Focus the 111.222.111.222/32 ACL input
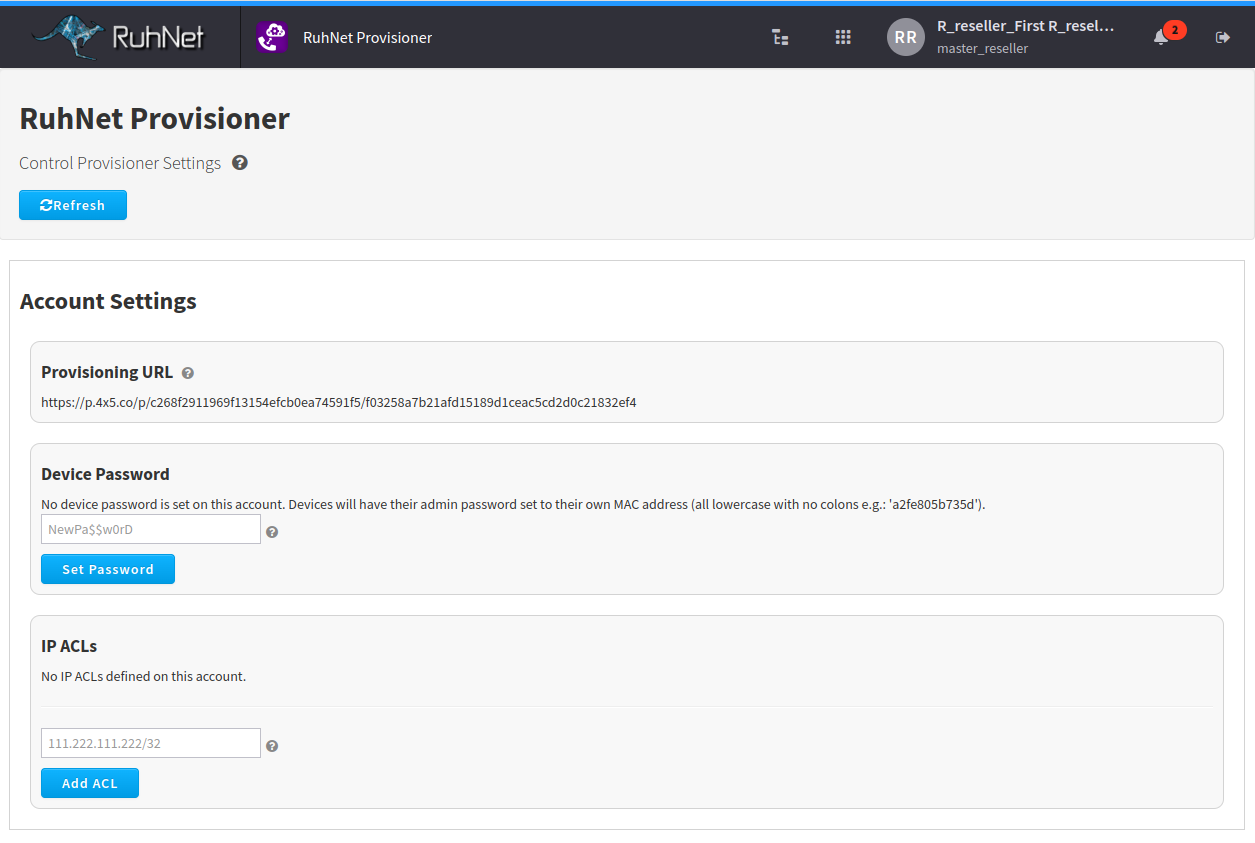The width and height of the screenshot is (1255, 843). [x=151, y=743]
